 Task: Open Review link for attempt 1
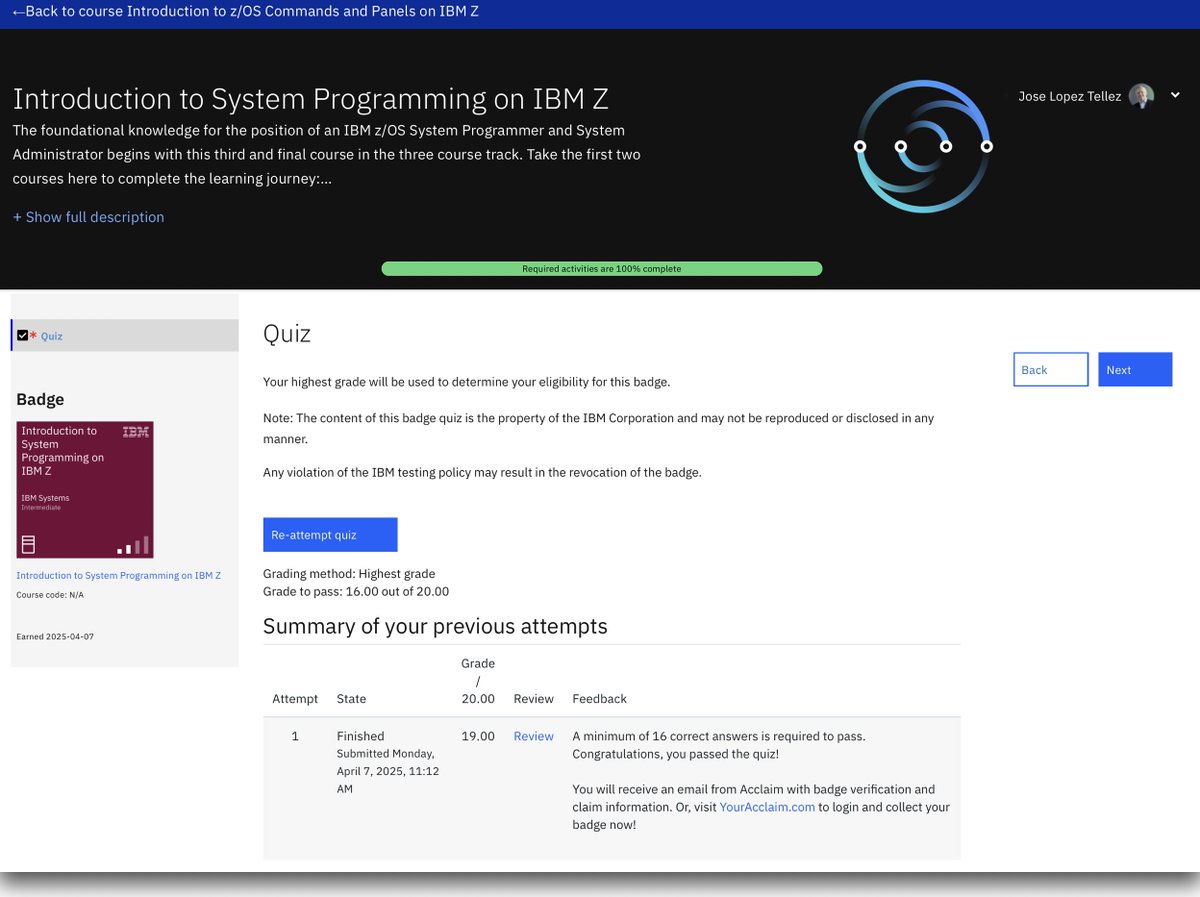tap(533, 736)
